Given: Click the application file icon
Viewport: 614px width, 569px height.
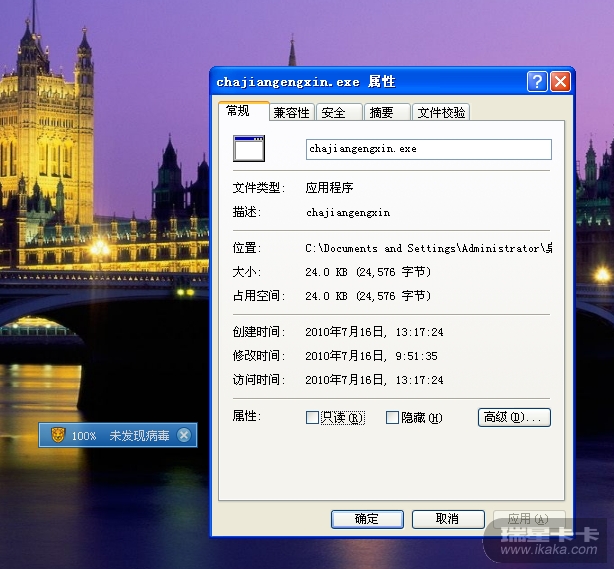Looking at the screenshot, I should tap(249, 148).
